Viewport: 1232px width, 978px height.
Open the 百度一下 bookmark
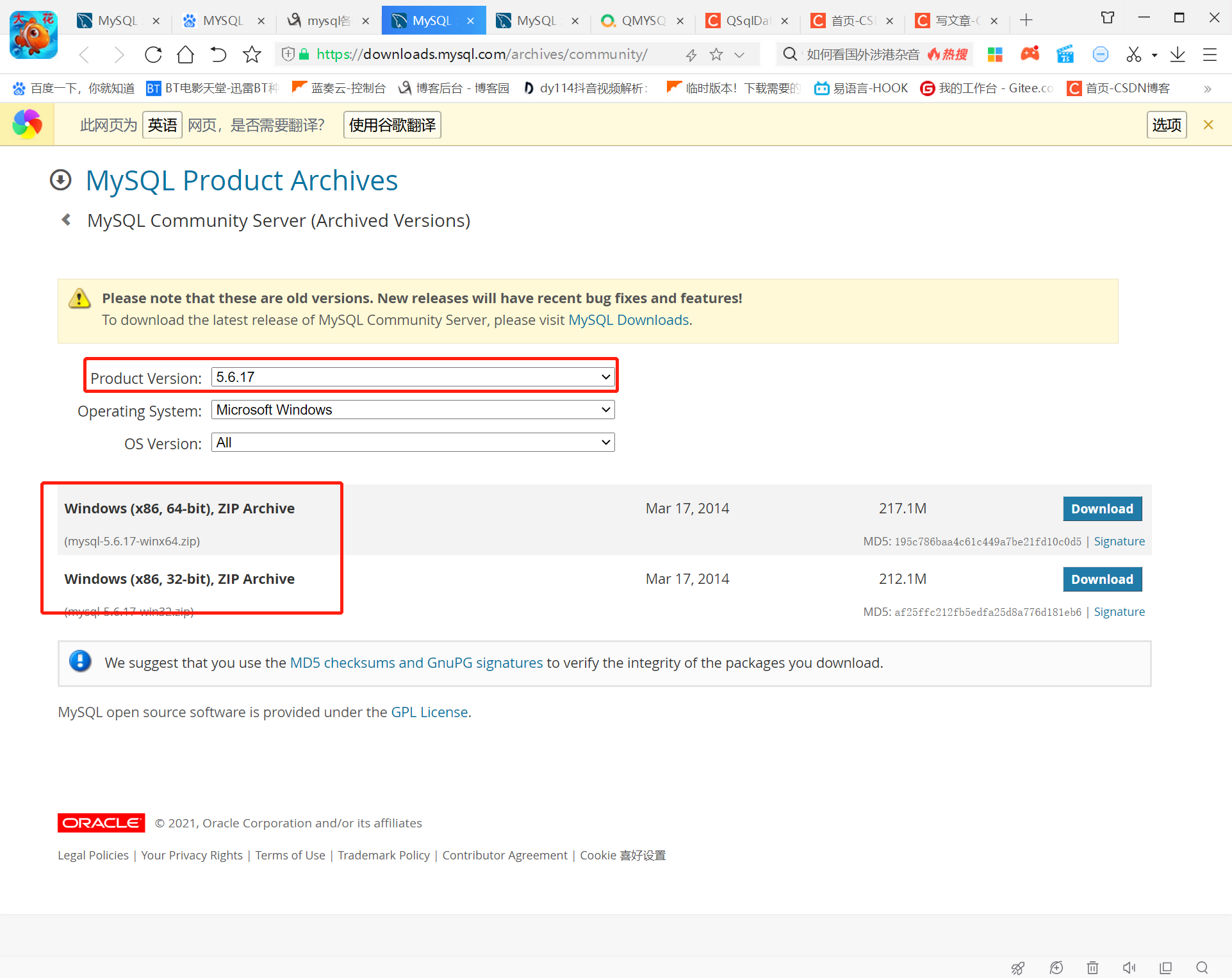(x=74, y=88)
